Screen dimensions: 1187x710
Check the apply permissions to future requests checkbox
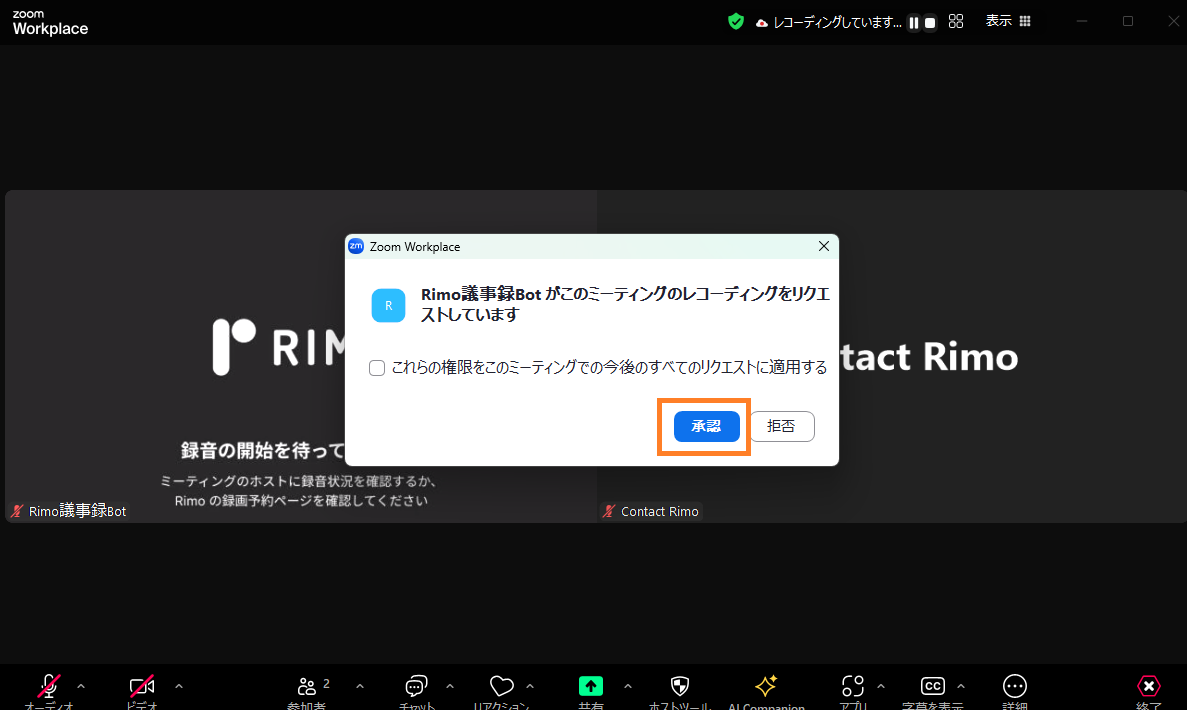pyautogui.click(x=377, y=368)
